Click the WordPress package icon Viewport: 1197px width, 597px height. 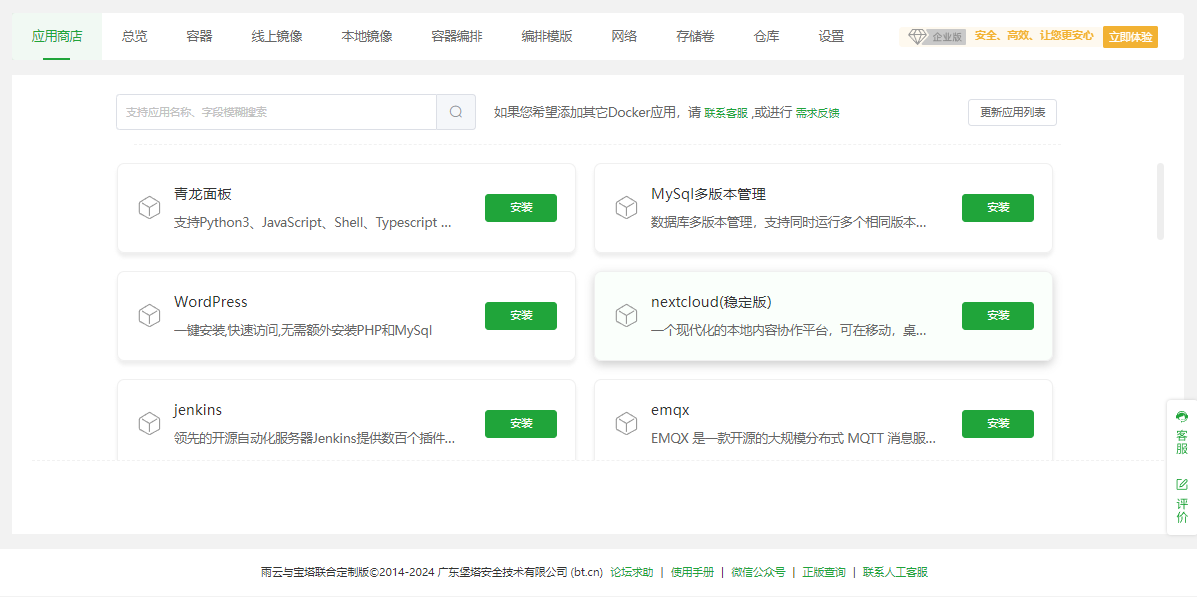point(150,315)
